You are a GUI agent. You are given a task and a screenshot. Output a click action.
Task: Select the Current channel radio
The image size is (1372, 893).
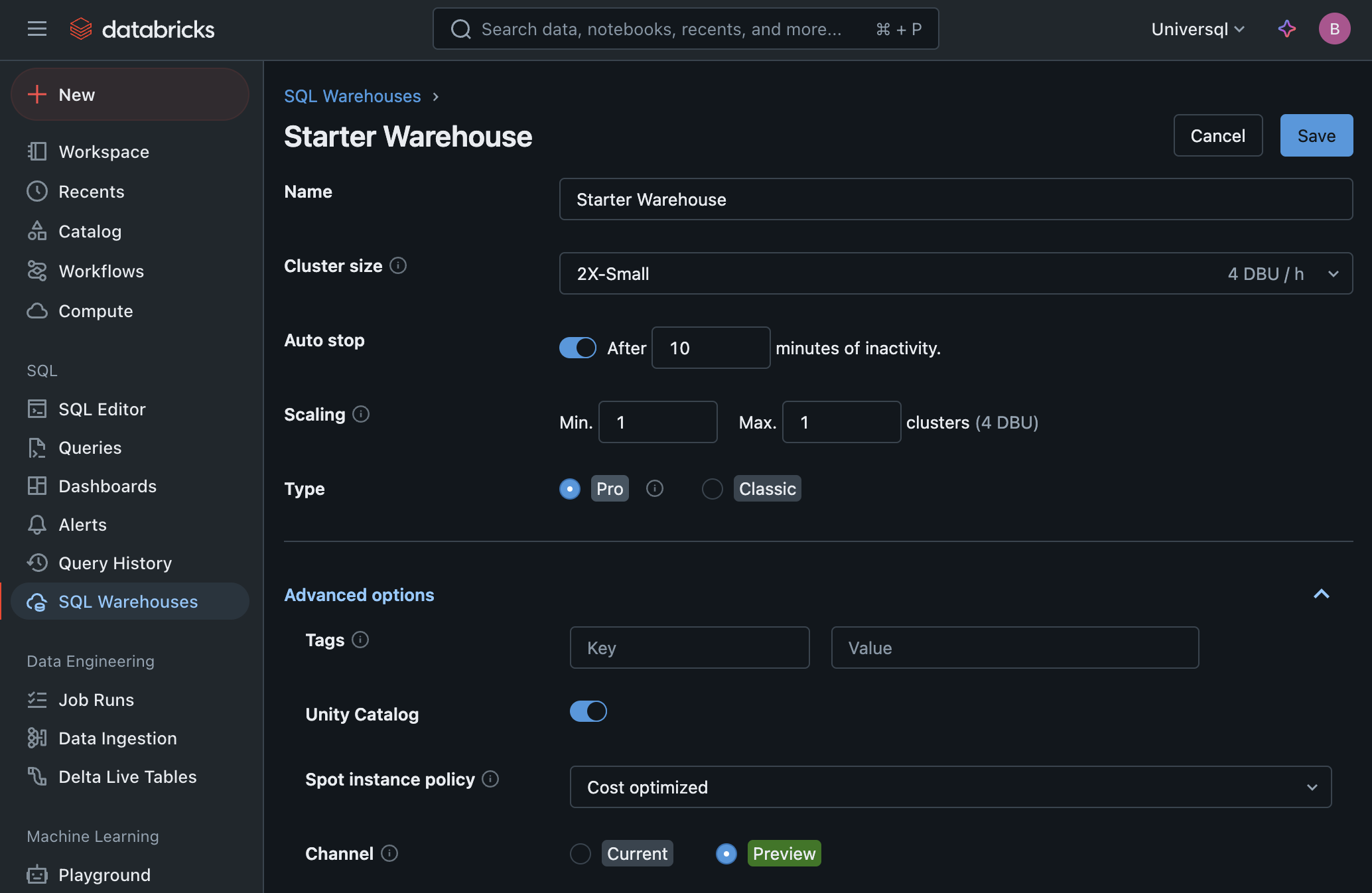[x=581, y=854]
